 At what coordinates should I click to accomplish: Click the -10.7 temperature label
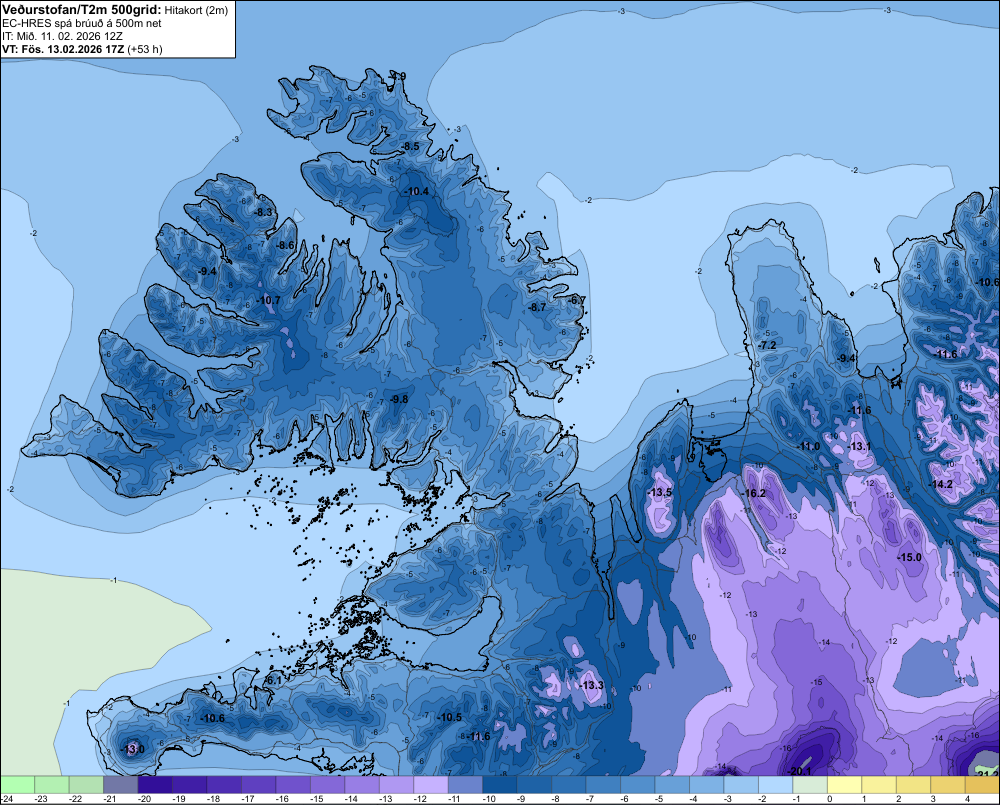point(268,300)
